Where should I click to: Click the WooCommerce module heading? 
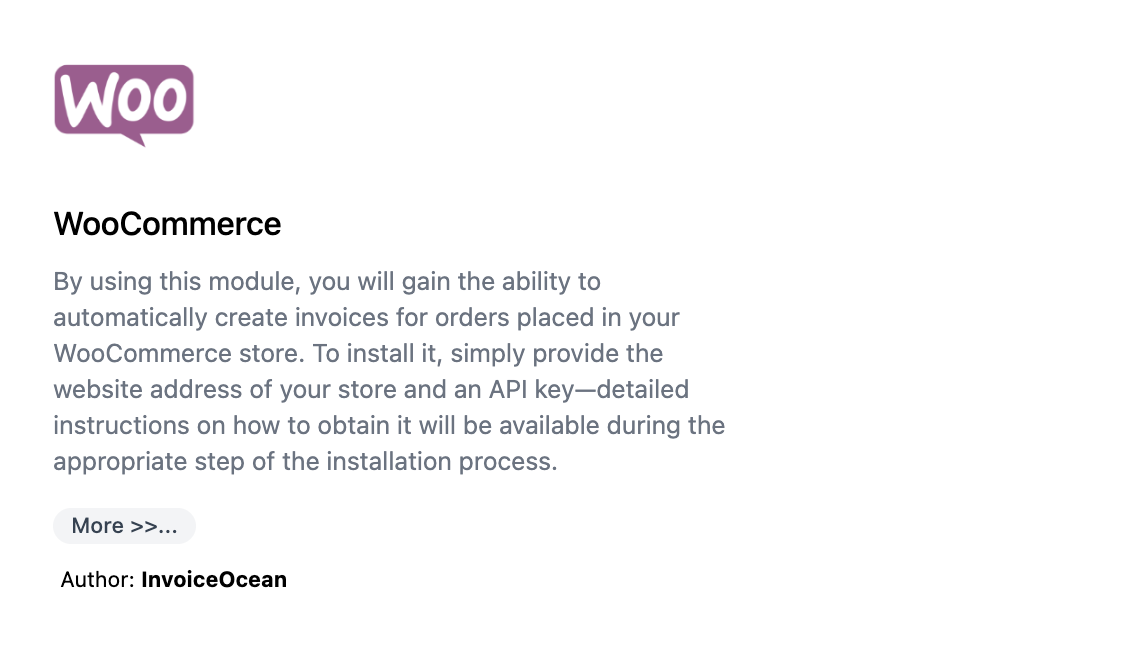167,224
